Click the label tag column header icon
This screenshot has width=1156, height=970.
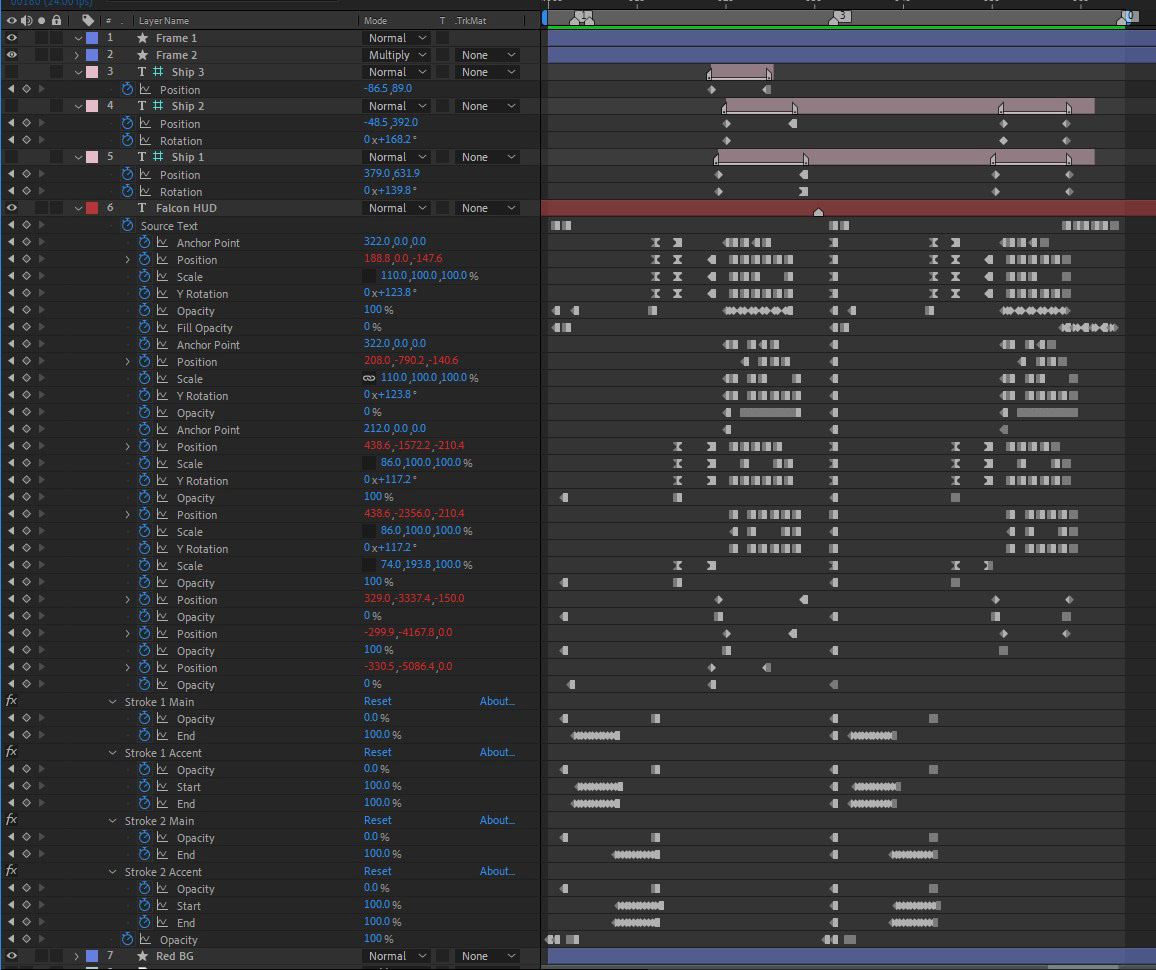coord(88,21)
